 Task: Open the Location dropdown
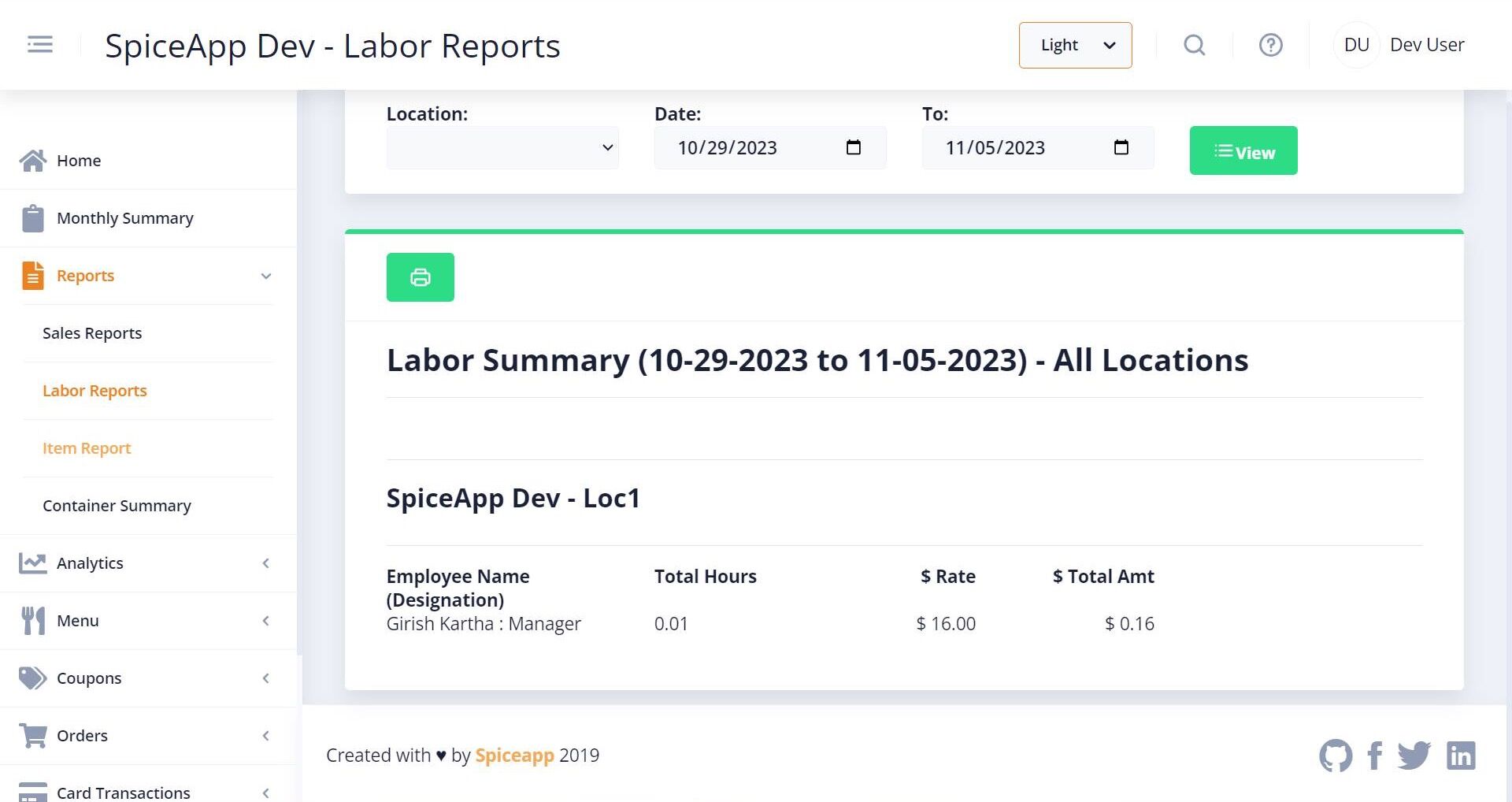502,147
